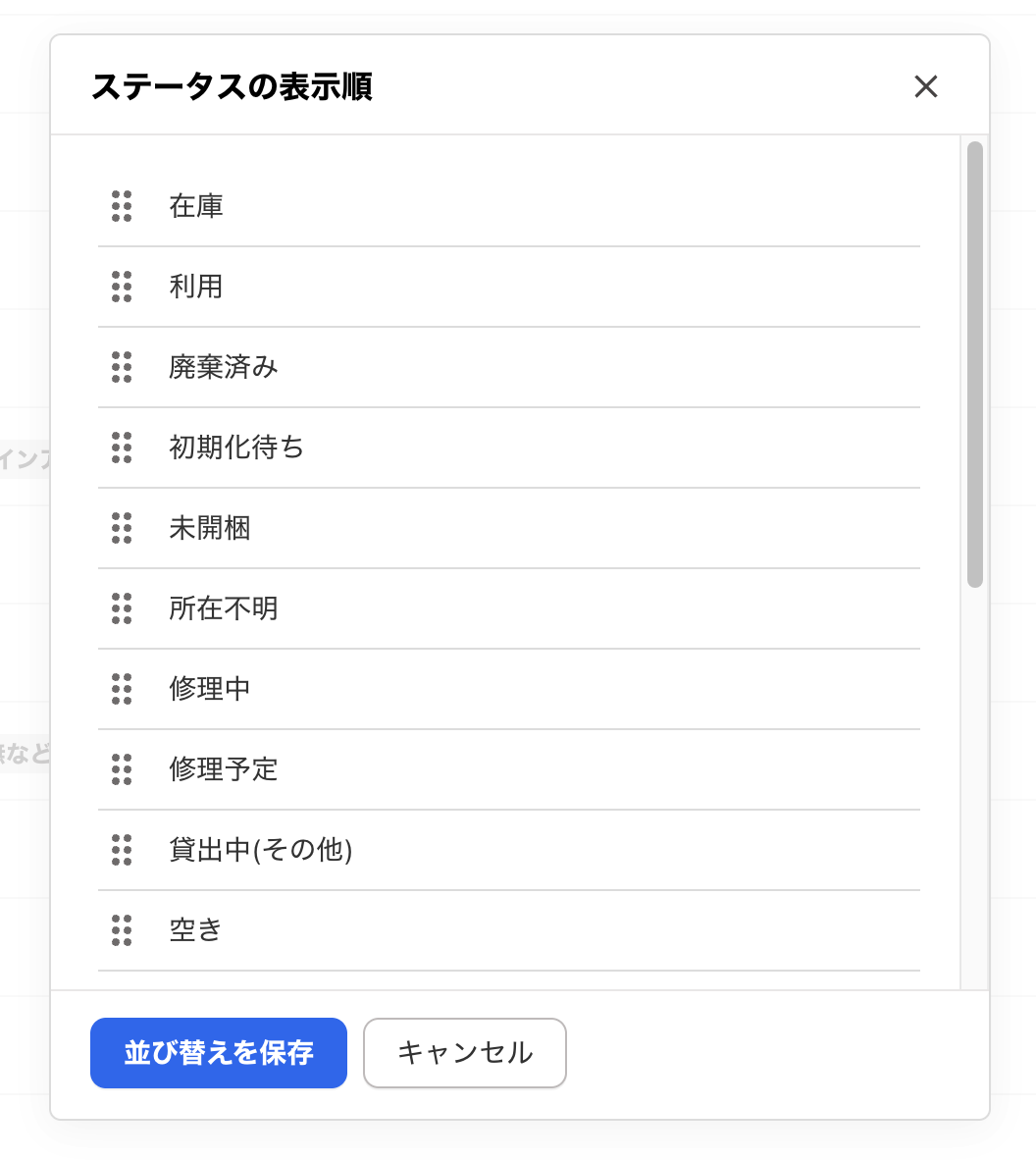
Task: Click the drag handle beside 在庫
Action: point(122,206)
